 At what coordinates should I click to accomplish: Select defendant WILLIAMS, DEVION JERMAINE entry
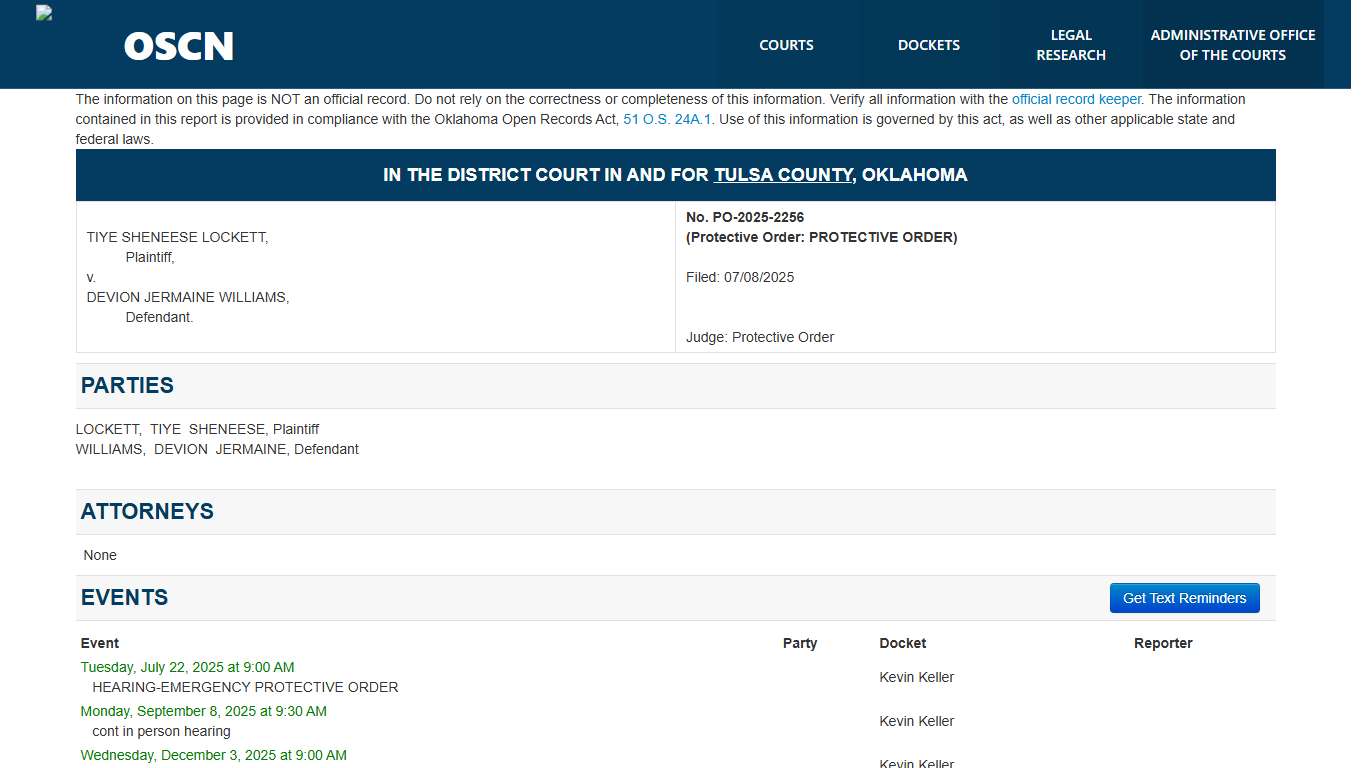click(x=217, y=449)
